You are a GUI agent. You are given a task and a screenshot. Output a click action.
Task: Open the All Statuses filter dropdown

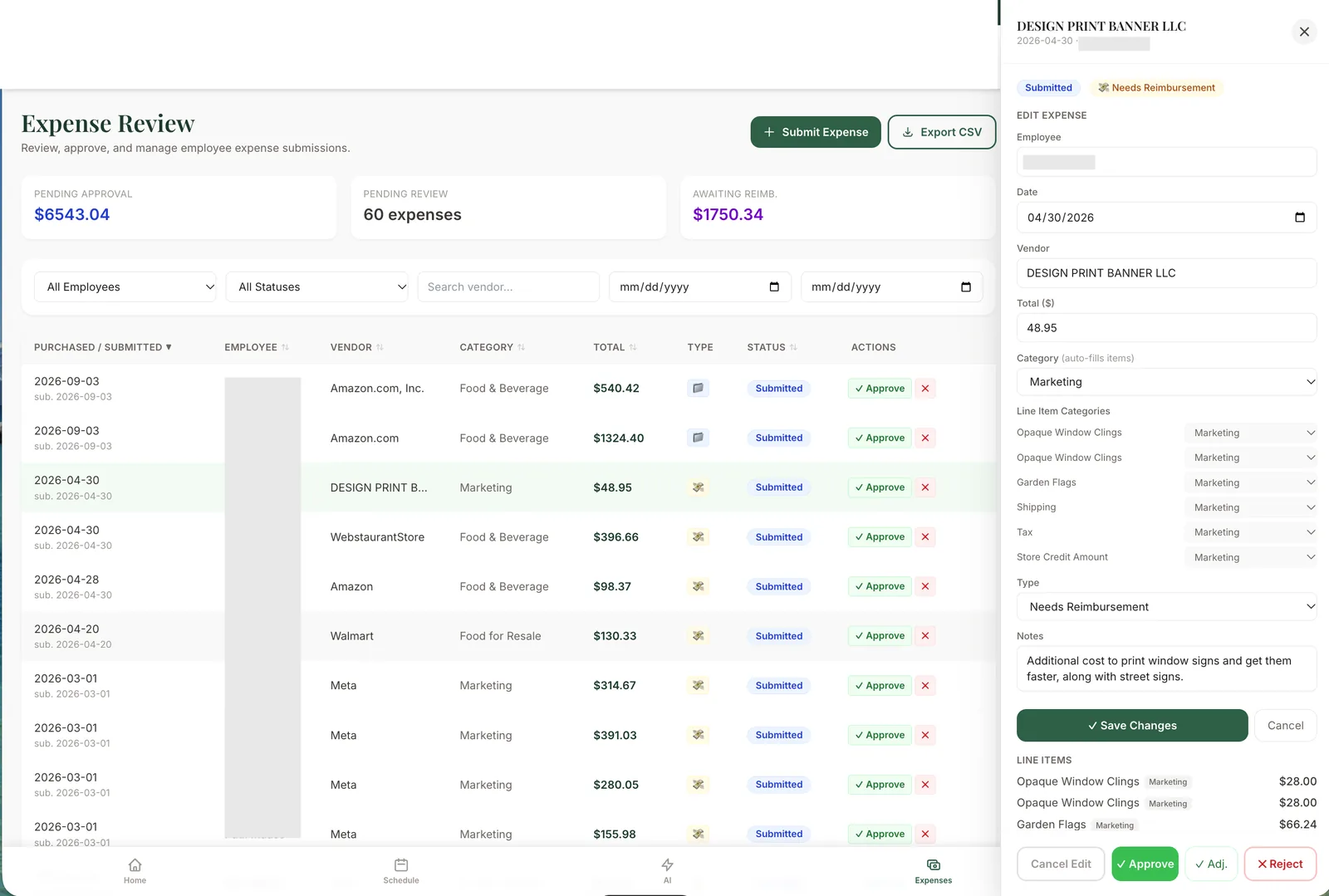tap(317, 287)
